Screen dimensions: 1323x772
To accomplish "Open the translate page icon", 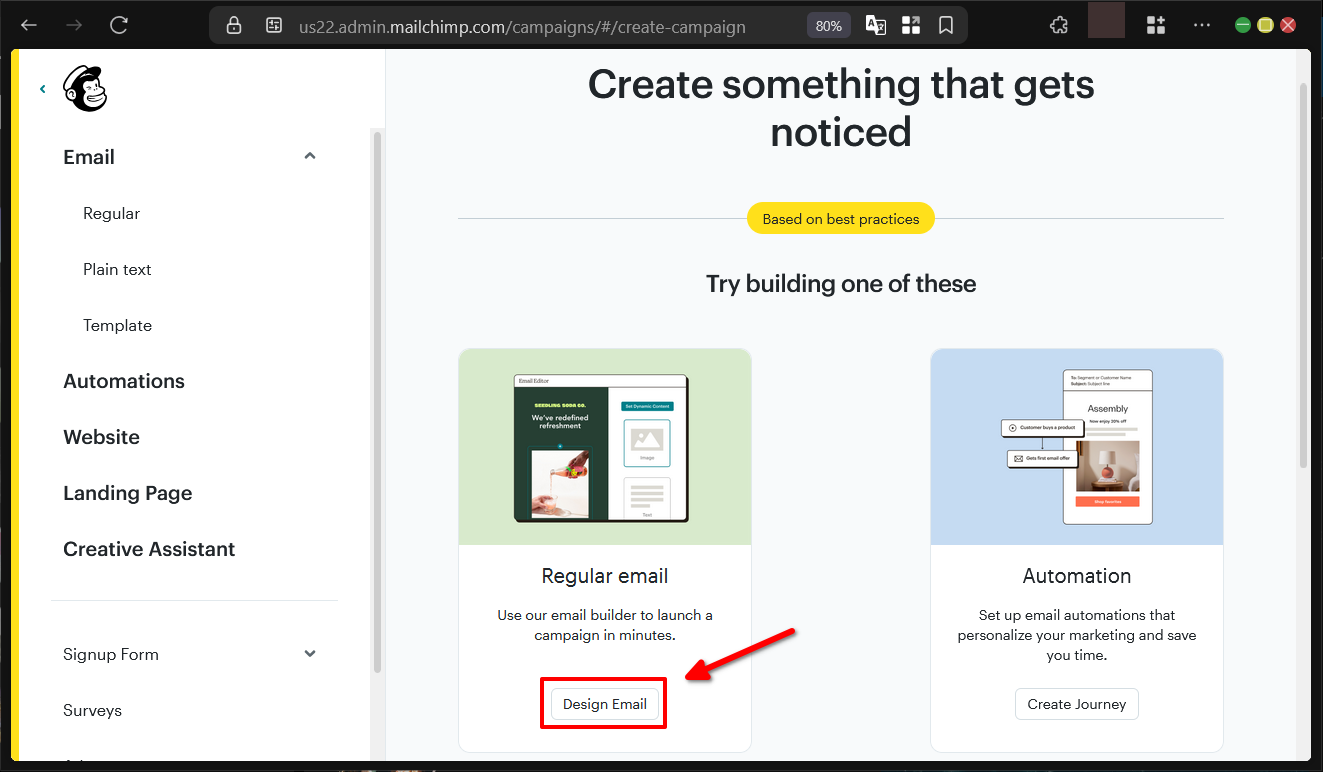I will (875, 25).
